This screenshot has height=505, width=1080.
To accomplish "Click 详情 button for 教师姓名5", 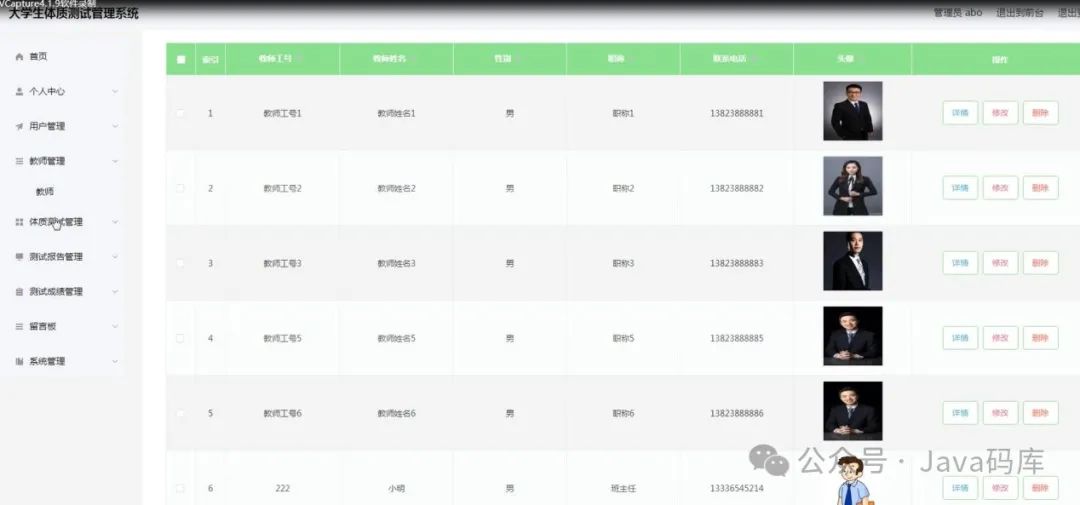I will click(960, 338).
